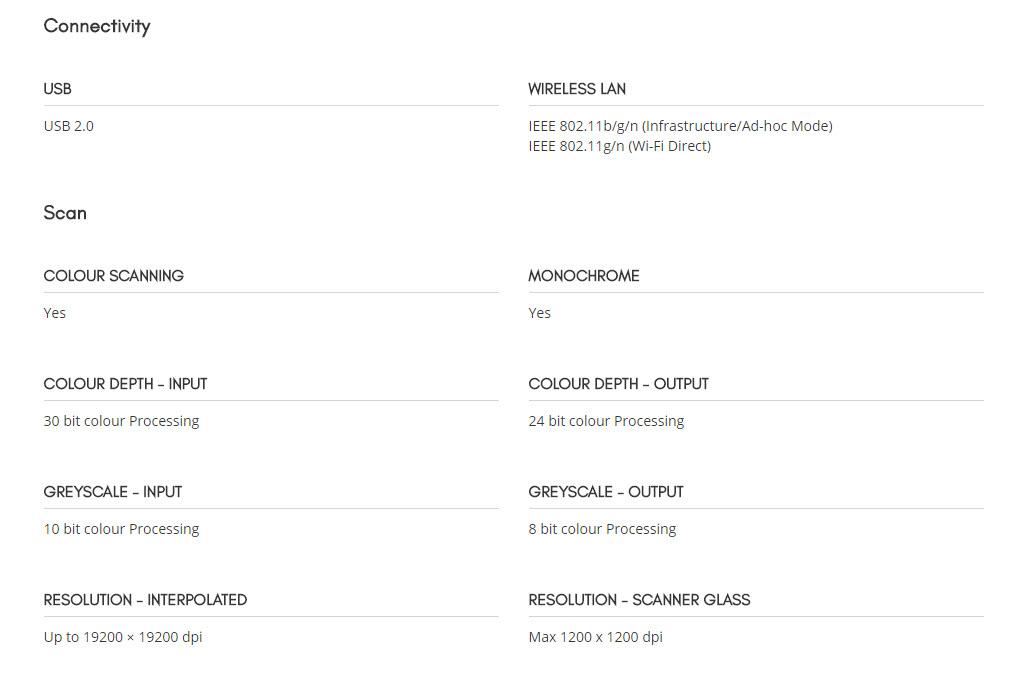Screen dimensions: 1011x680
Task: Select the MONOCHROME label
Action: click(584, 276)
